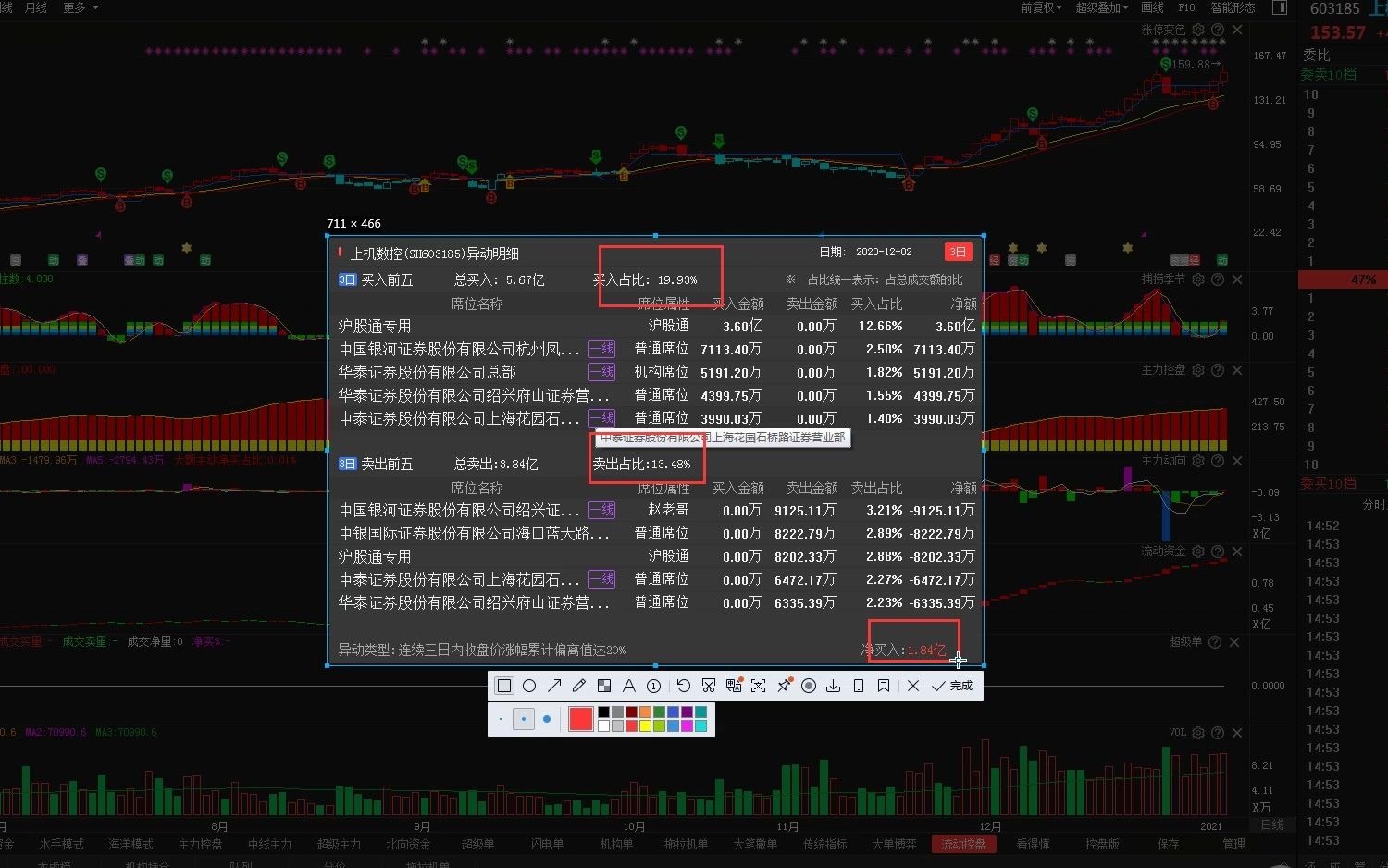1388x868 pixels.
Task: Toggle 一线 tag on 赵老哥 row
Action: pos(601,510)
